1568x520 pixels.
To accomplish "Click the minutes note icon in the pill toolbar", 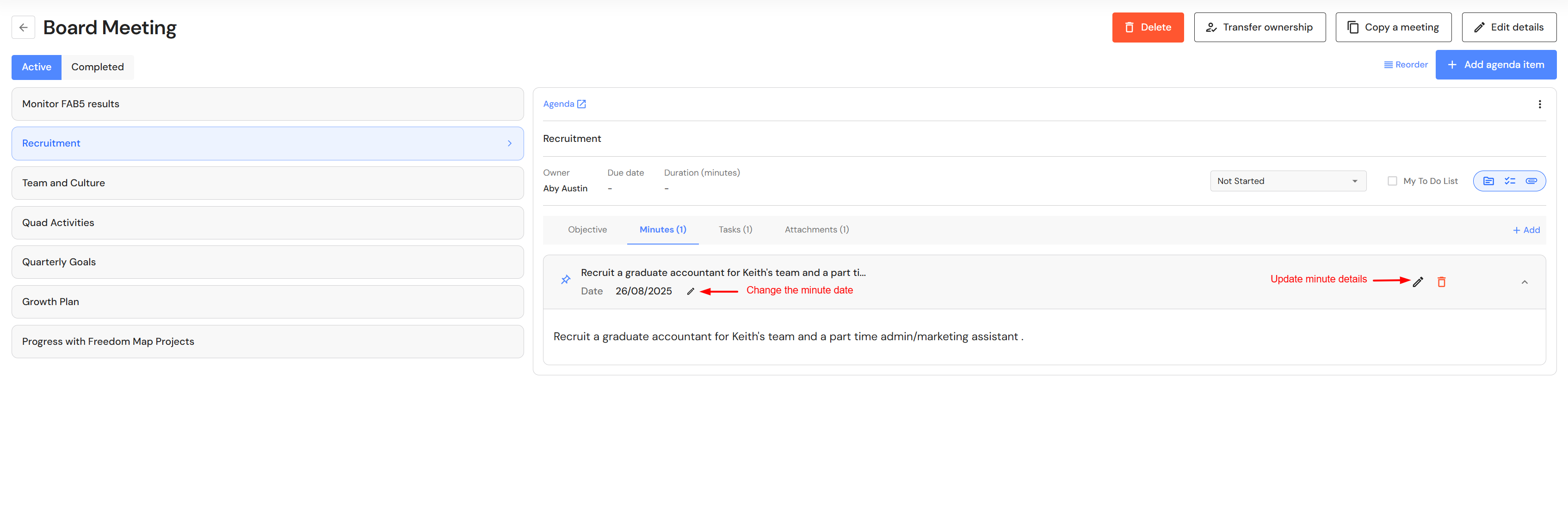I will [1488, 181].
